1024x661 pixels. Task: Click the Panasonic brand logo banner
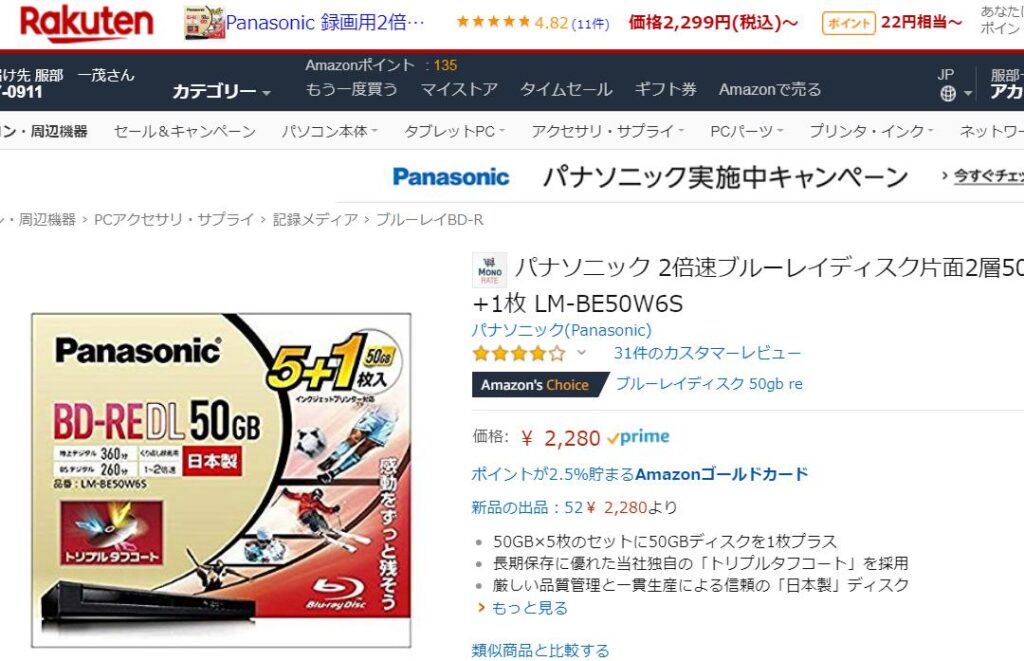(451, 177)
